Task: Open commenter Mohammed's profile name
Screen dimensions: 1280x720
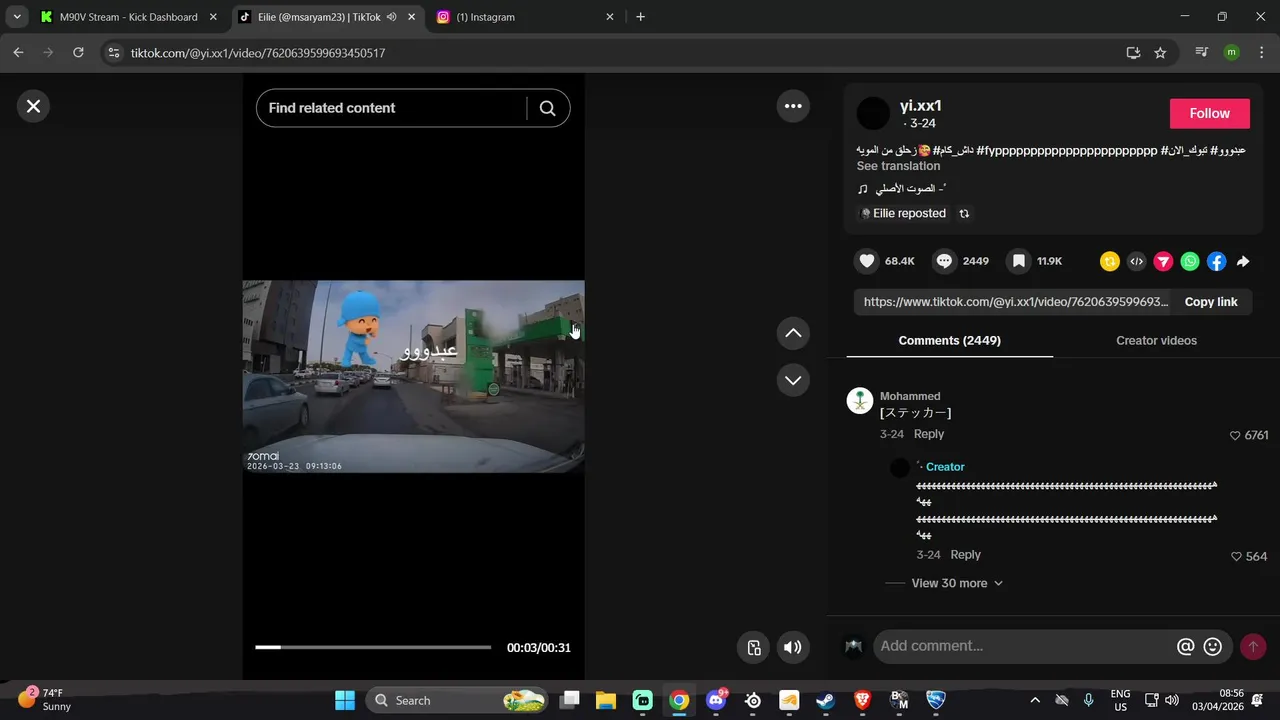Action: [910, 396]
